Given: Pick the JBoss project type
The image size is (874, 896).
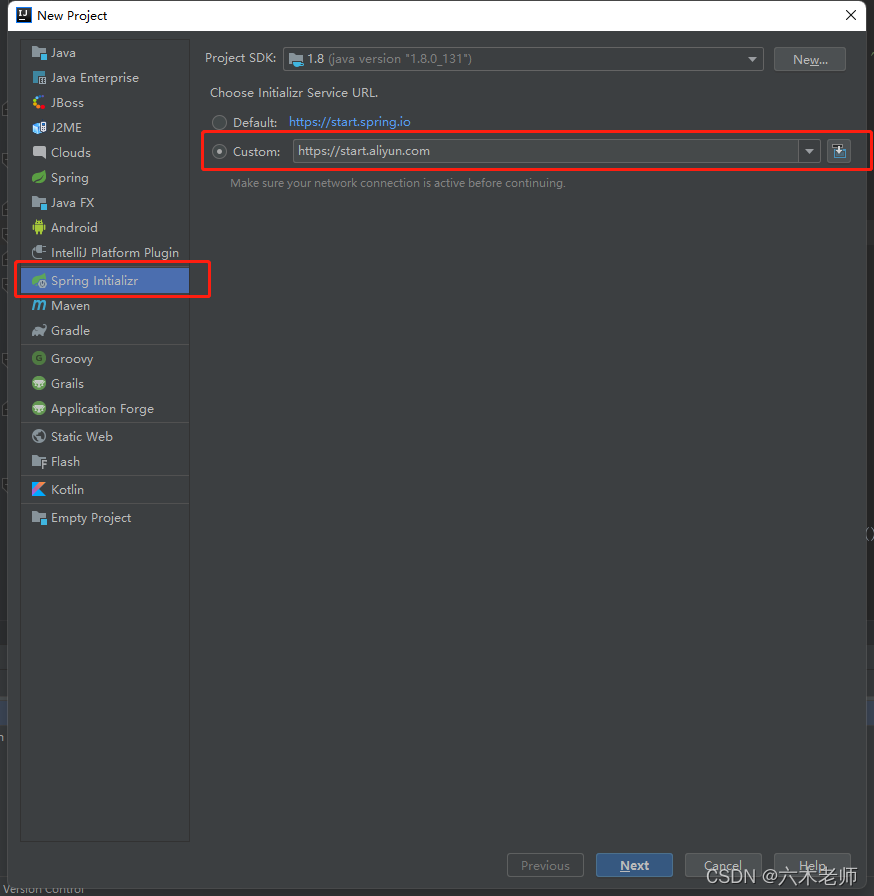Looking at the screenshot, I should click(105, 103).
